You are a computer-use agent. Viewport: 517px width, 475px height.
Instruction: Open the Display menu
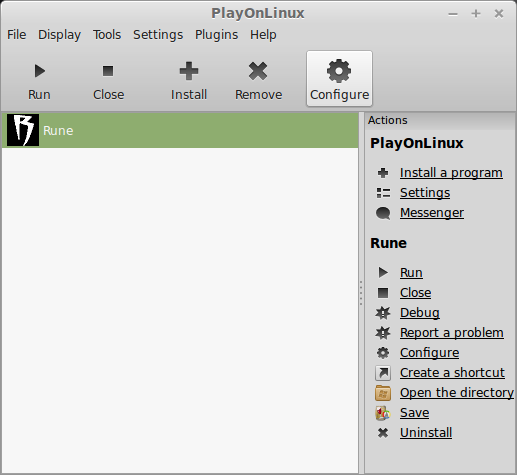[x=59, y=35]
